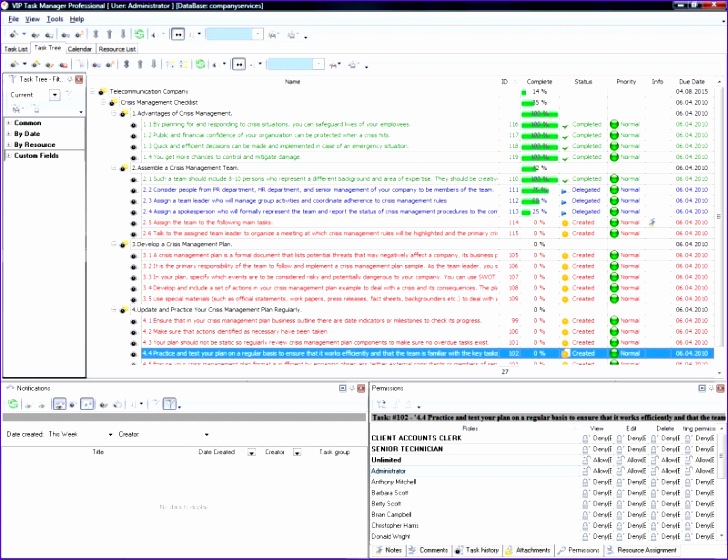
Task: Click the filter apply icon under Current preset
Action: point(17,109)
